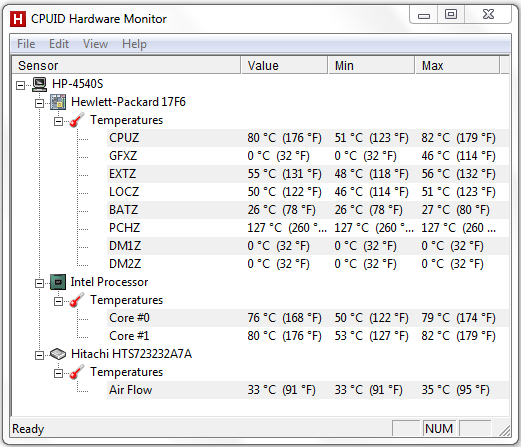521x447 pixels.
Task: Click the thermometer icon under Intel Processor
Action: click(x=77, y=300)
